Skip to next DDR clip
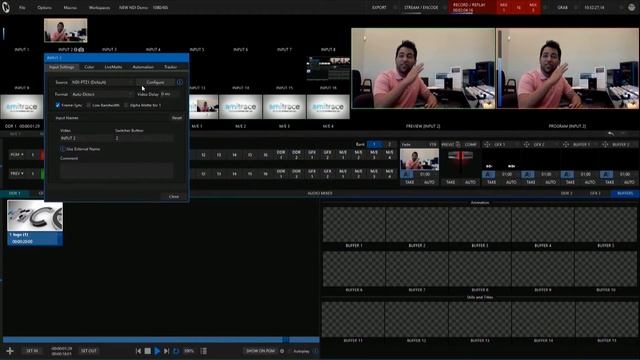The width and height of the screenshot is (640, 360). 167,351
